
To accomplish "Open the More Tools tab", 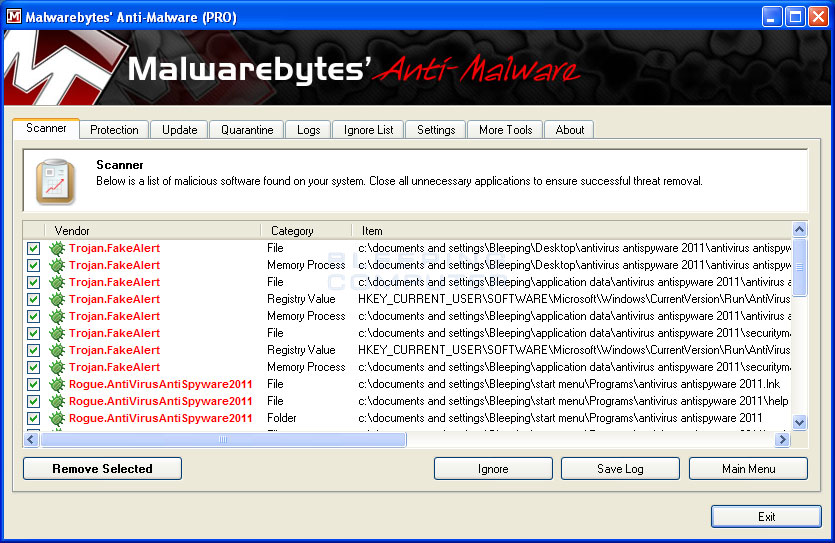I will point(505,130).
